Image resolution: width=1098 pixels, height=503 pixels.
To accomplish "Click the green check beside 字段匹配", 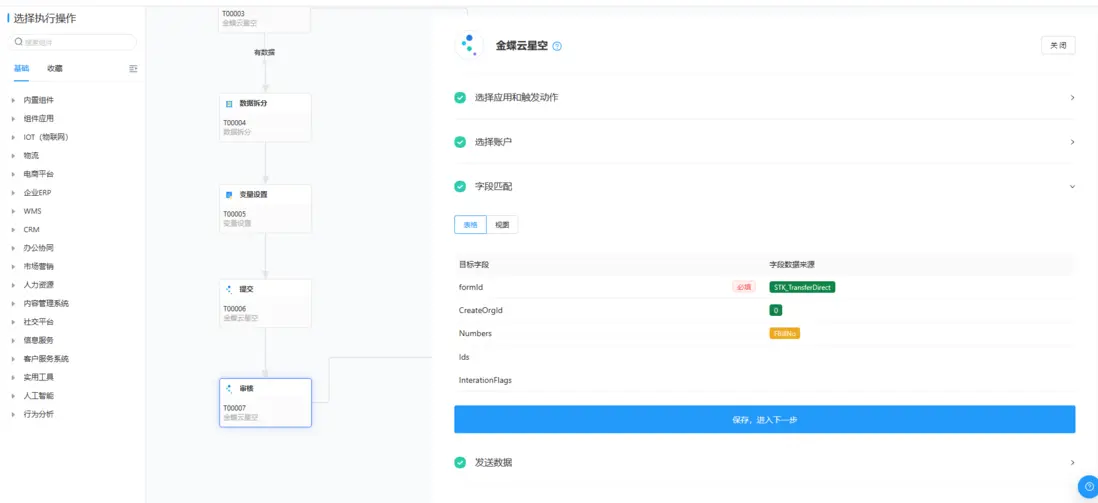I will pyautogui.click(x=460, y=186).
